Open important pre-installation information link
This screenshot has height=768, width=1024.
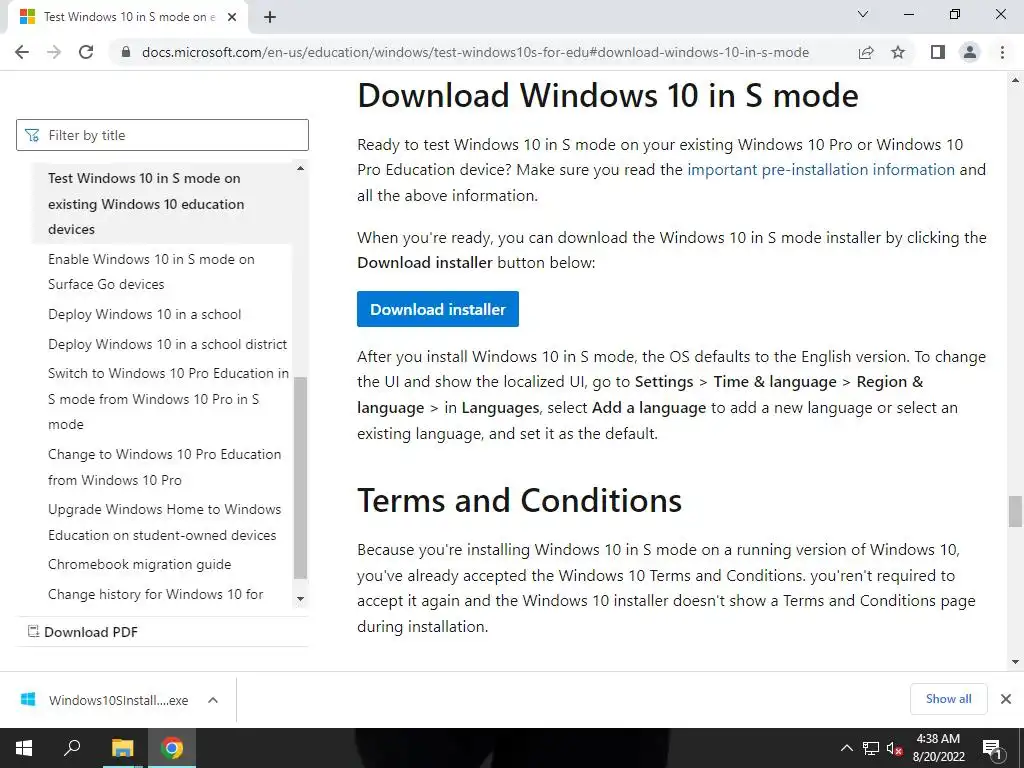[x=821, y=170]
